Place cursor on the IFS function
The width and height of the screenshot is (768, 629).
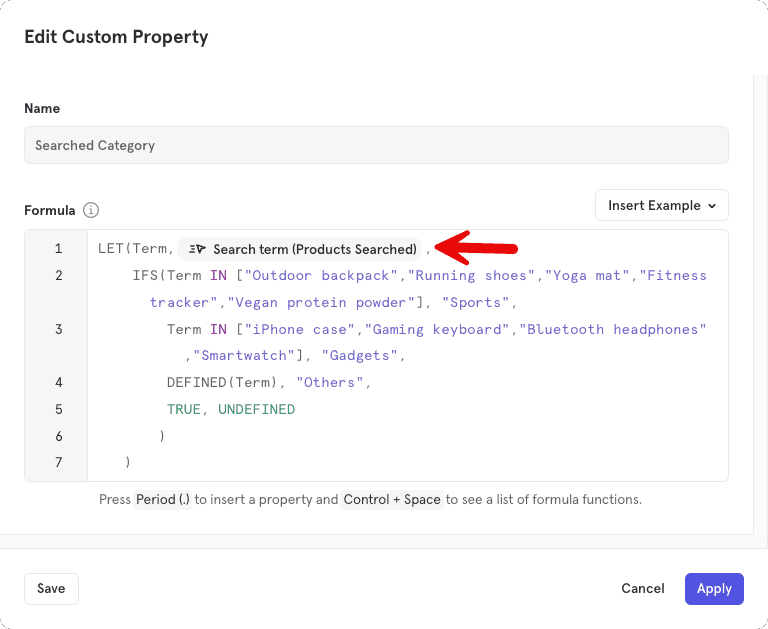[x=145, y=275]
